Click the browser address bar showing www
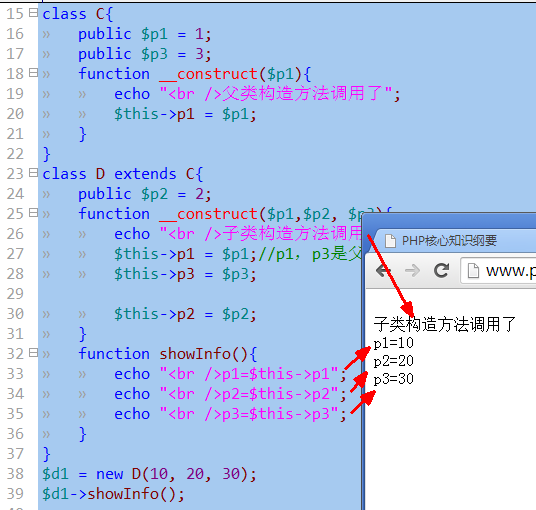The height and width of the screenshot is (510, 536). coord(499,271)
